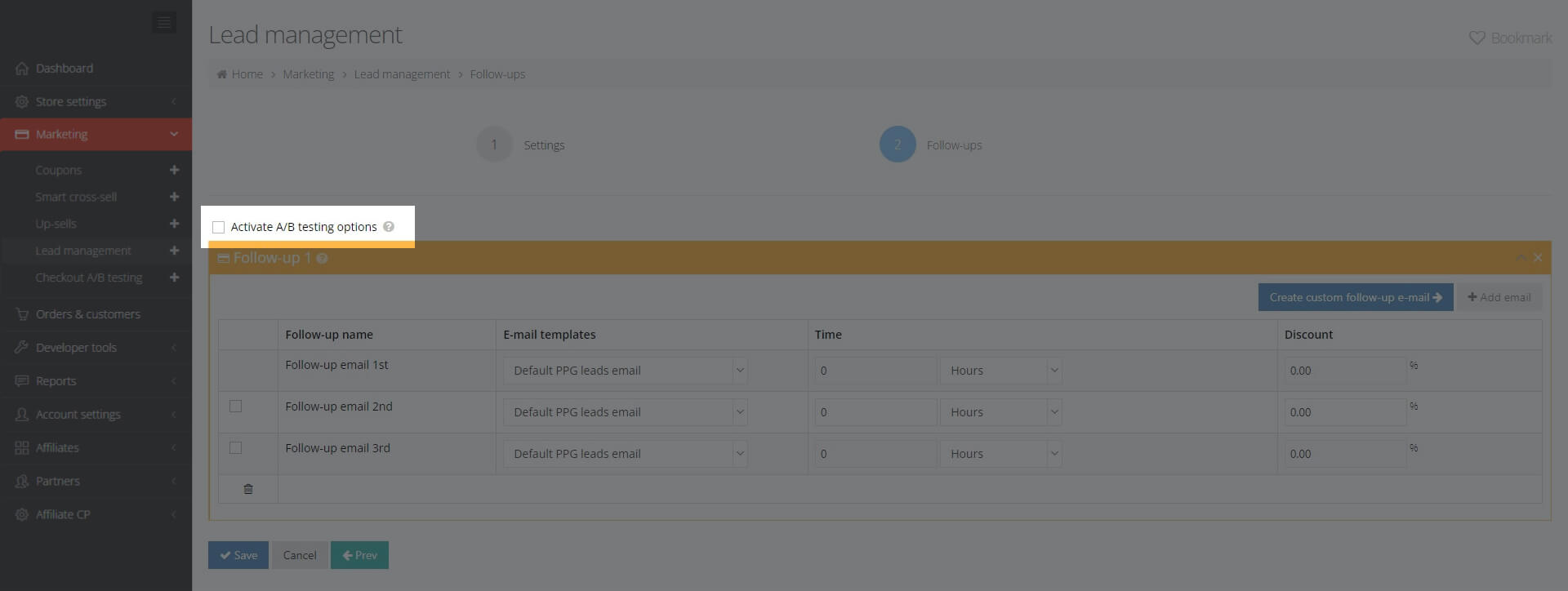Viewport: 1568px width, 591px height.
Task: Click the help icon beside A/B testing options
Action: tap(389, 227)
